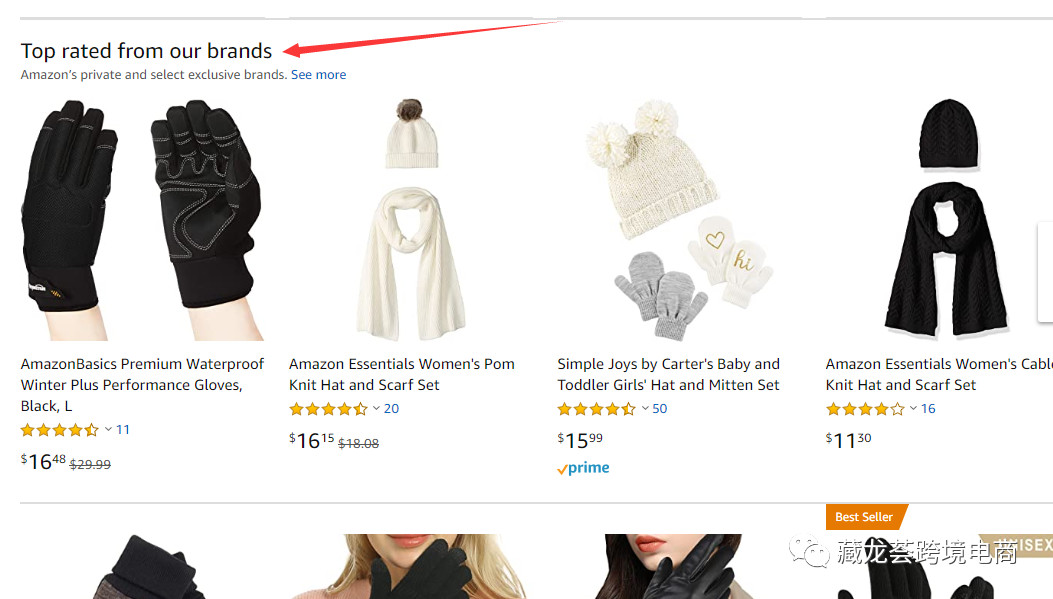Image resolution: width=1053 pixels, height=599 pixels.
Task: Open the baby hat and mitten set image
Action: (x=679, y=220)
